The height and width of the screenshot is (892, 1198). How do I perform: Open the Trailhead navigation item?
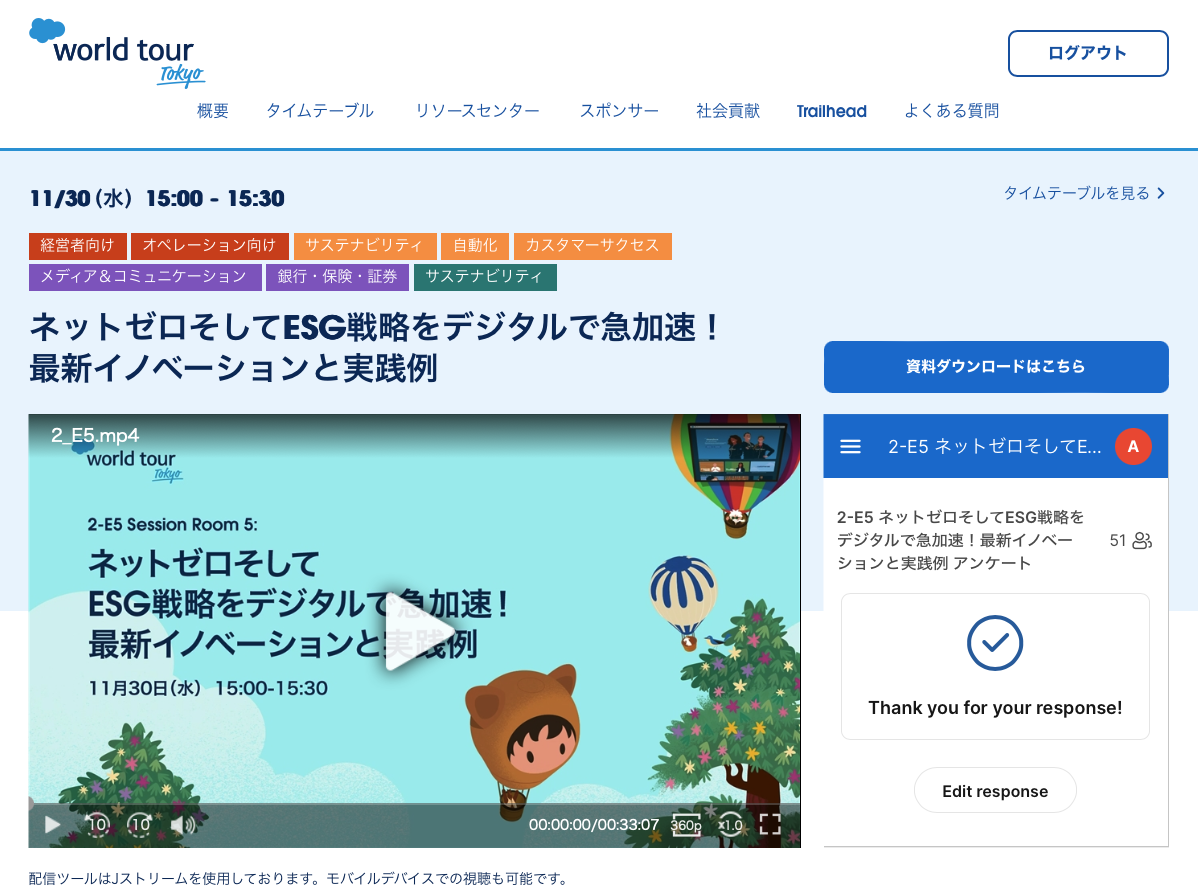point(831,112)
